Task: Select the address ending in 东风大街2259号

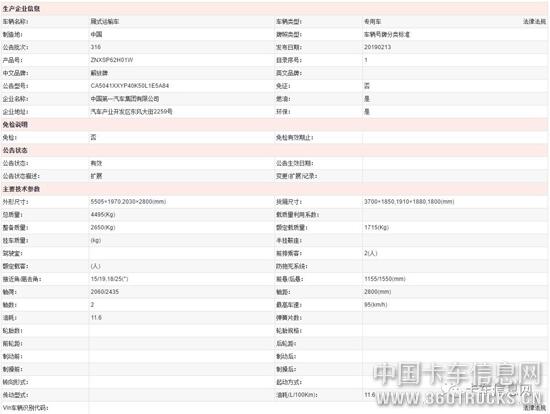Action: [131, 112]
